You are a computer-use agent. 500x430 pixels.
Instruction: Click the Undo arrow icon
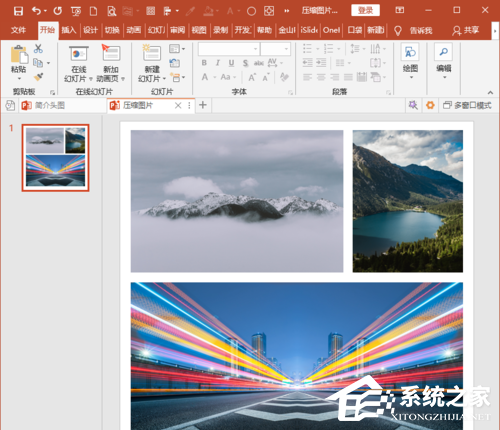coord(36,11)
